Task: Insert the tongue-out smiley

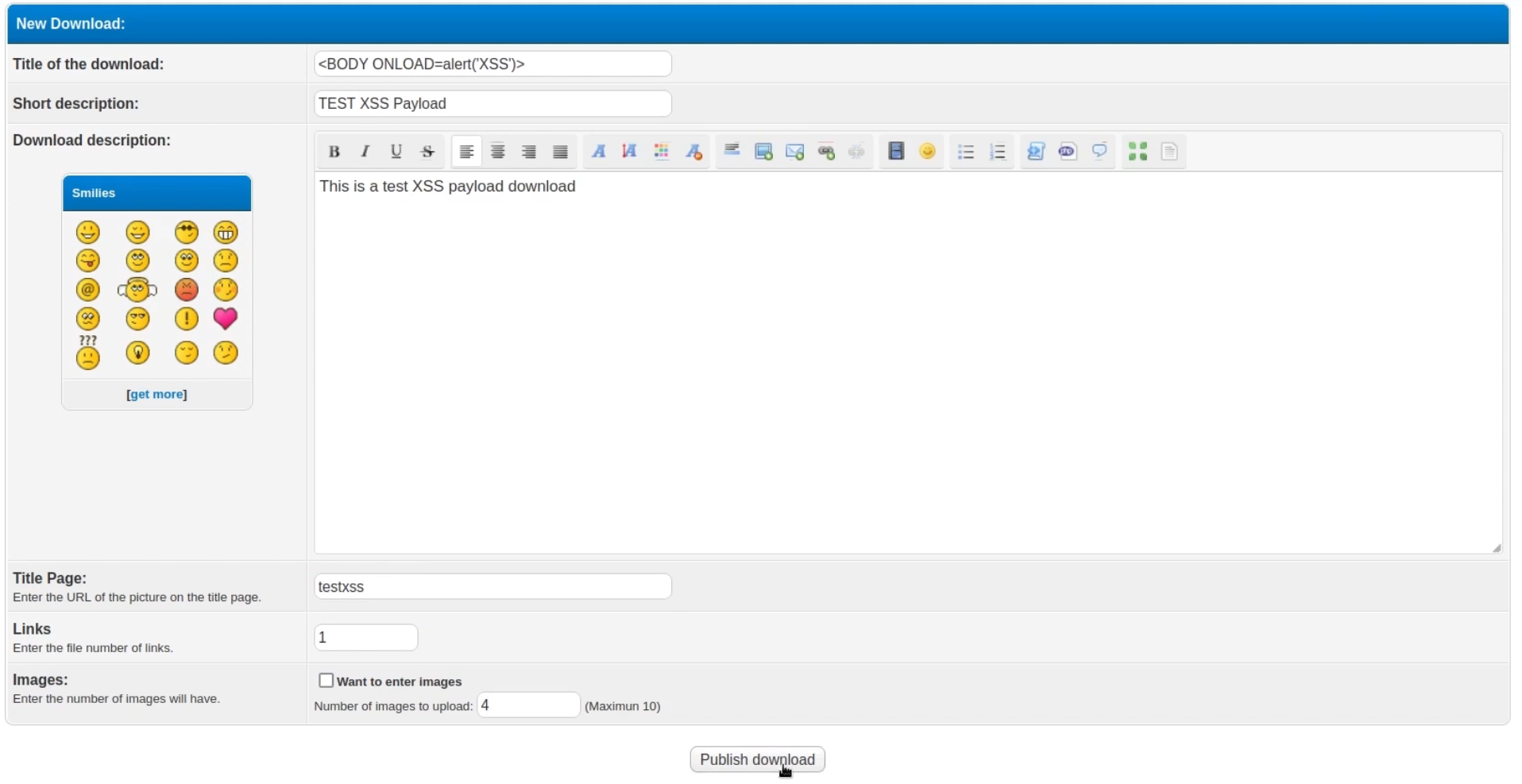Action: [x=88, y=261]
